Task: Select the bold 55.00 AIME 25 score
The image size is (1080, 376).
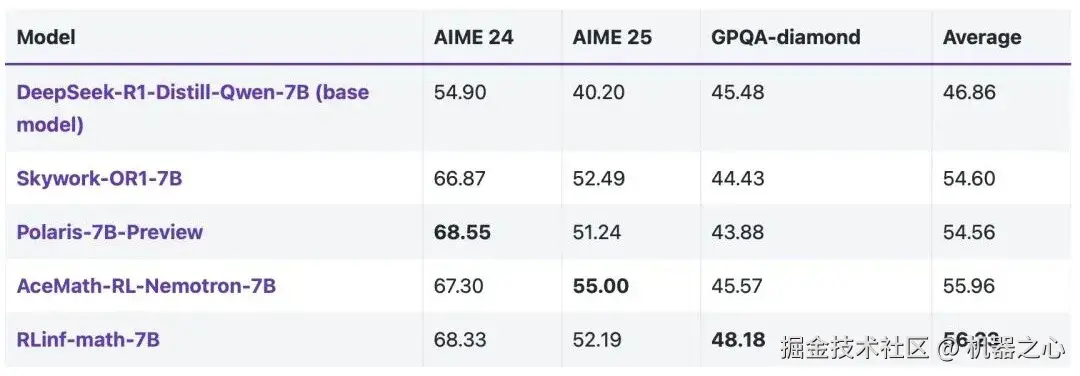Action: (x=601, y=285)
